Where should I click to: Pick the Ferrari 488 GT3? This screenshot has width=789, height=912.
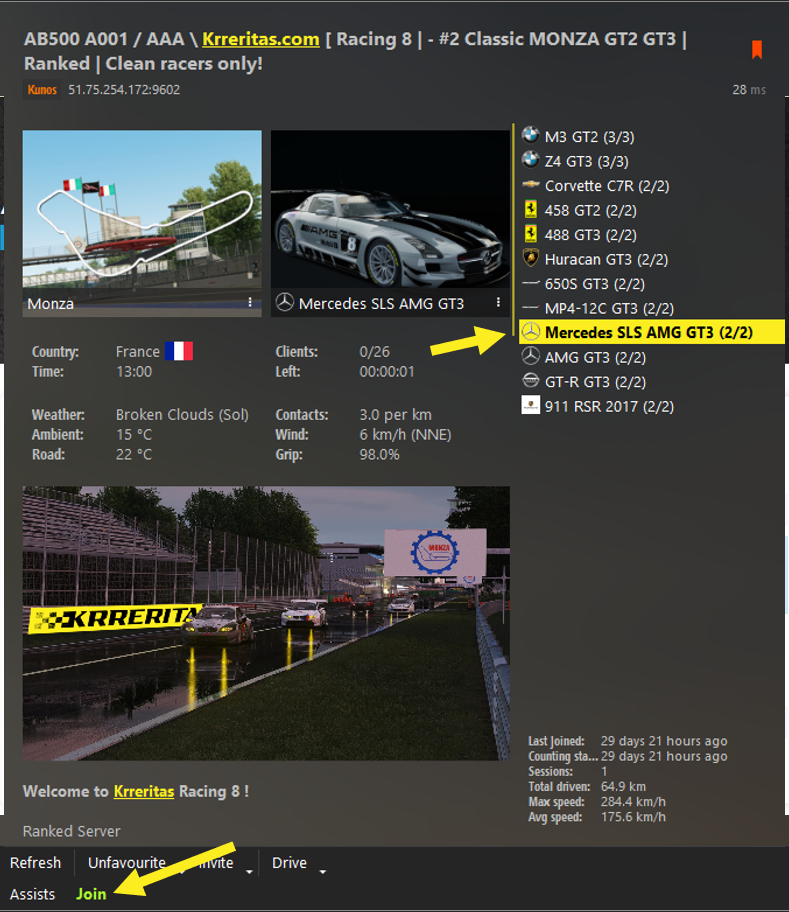pos(590,235)
